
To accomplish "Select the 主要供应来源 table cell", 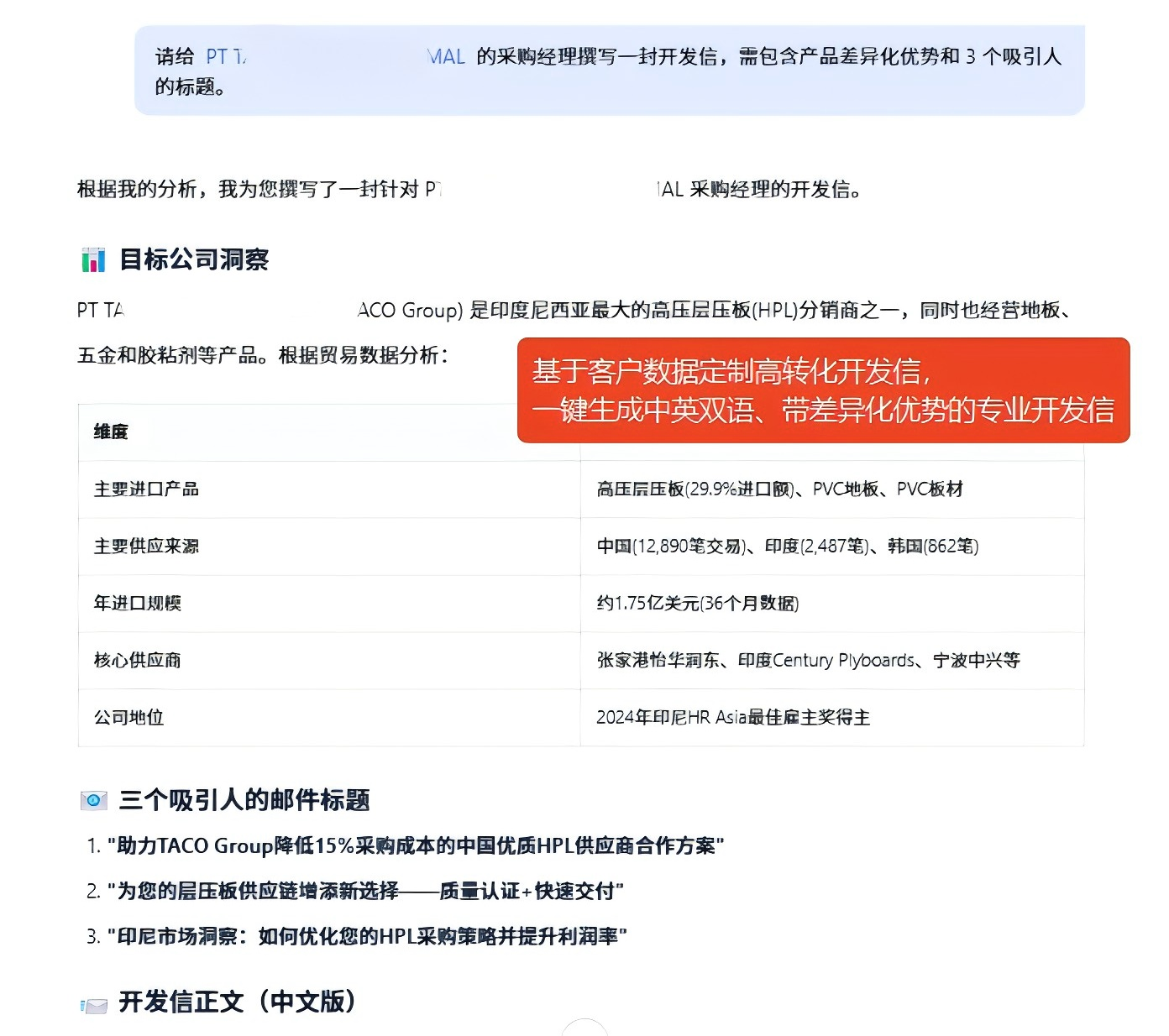I will (x=329, y=547).
